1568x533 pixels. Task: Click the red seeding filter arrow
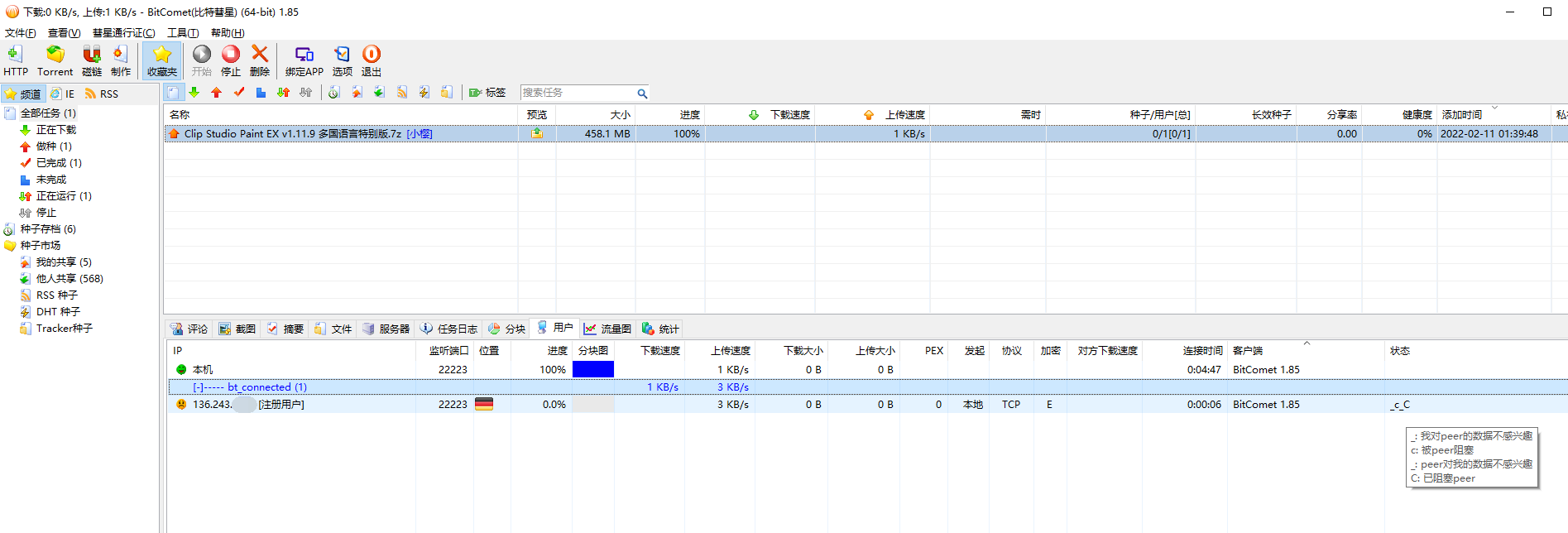[217, 93]
